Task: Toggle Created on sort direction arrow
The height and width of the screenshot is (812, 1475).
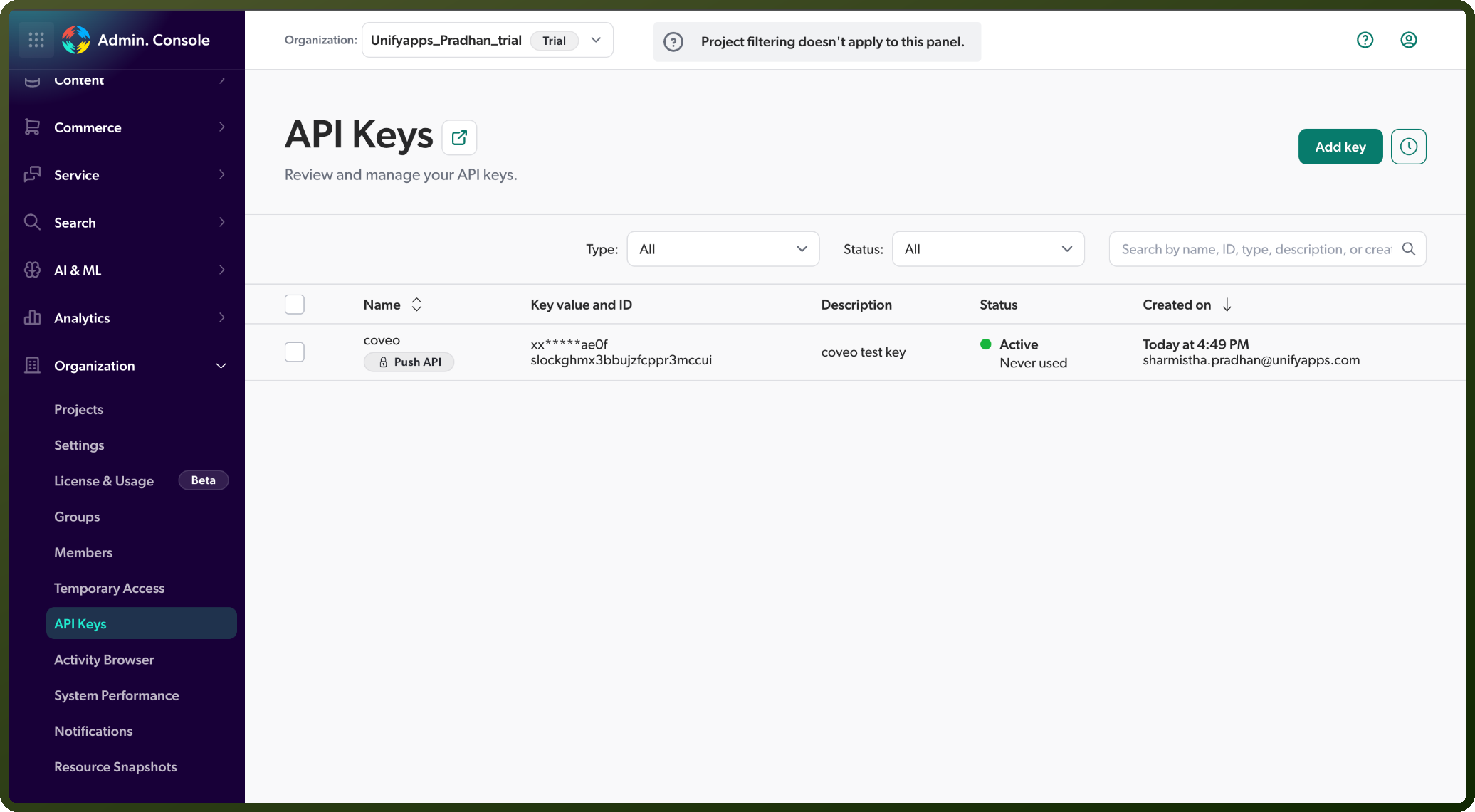Action: 1227,305
